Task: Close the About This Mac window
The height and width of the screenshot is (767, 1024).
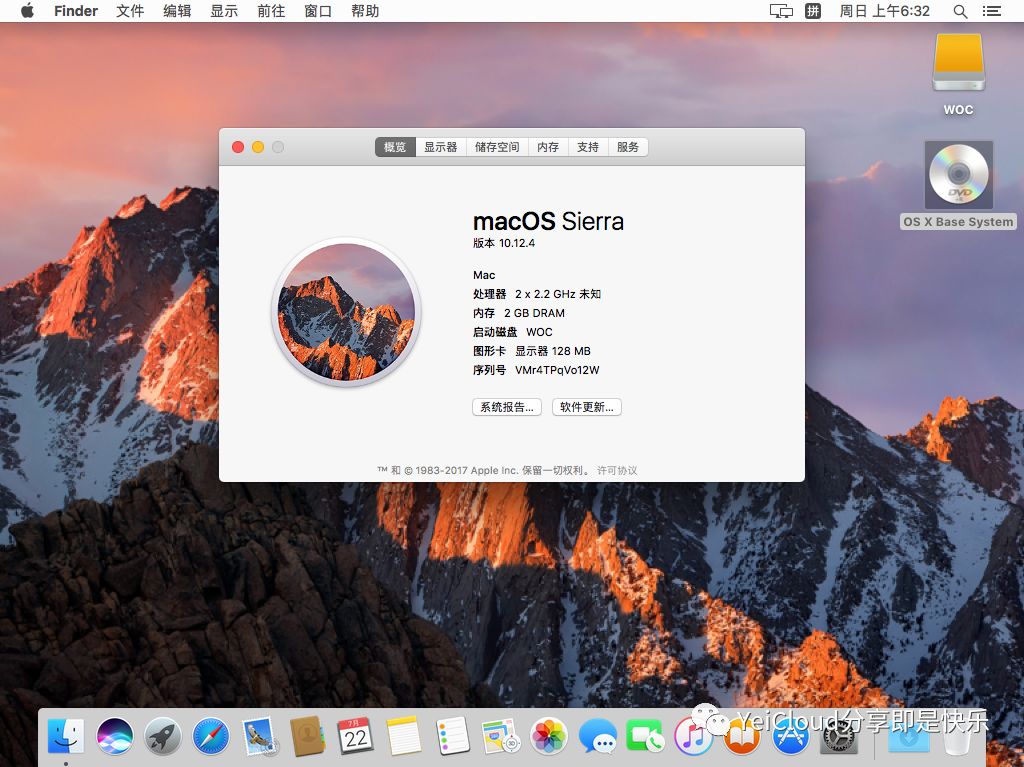Action: (x=238, y=147)
